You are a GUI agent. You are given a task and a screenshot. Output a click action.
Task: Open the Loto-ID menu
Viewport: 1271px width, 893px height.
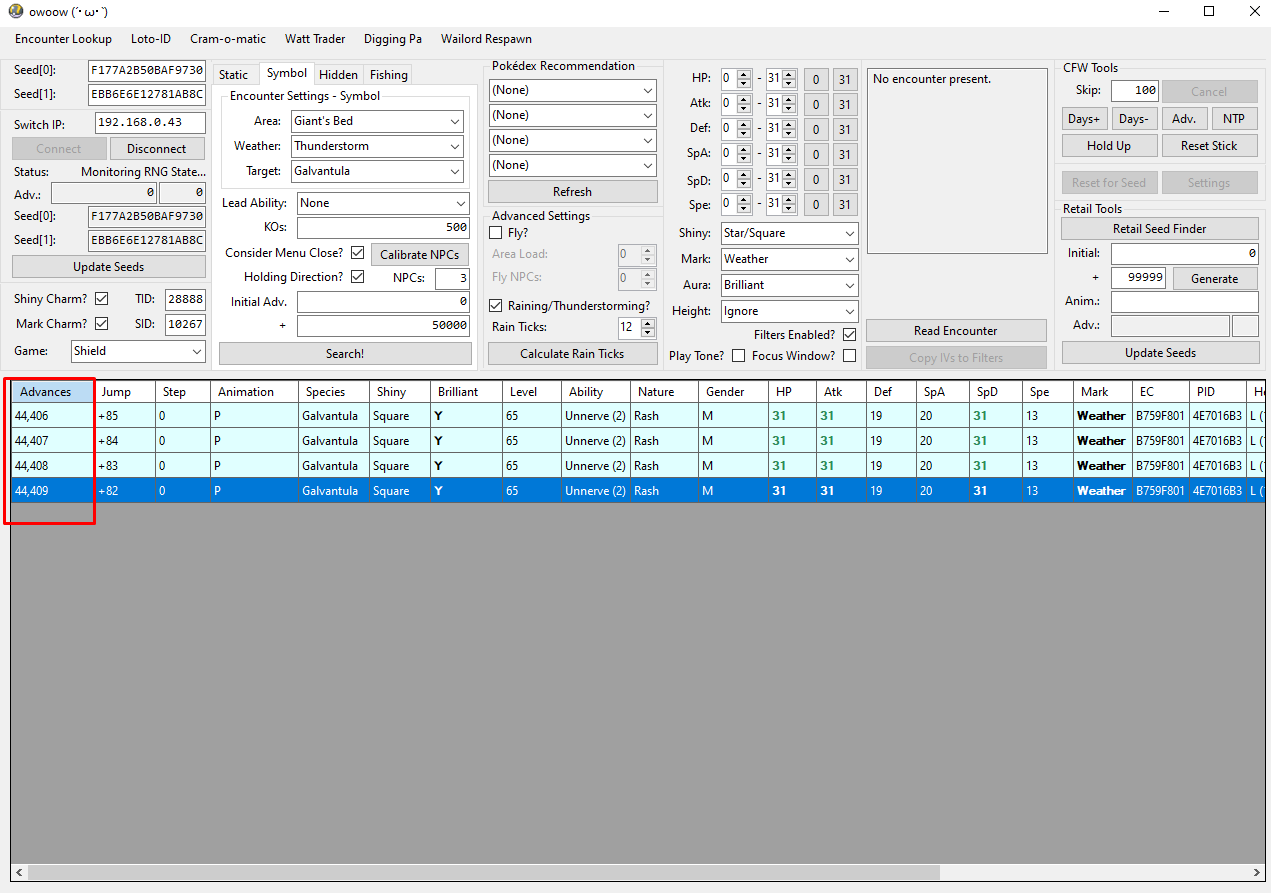(151, 39)
